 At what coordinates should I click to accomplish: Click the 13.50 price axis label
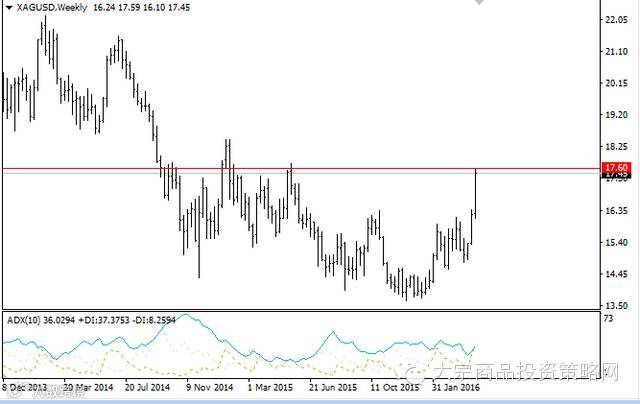[x=616, y=306]
